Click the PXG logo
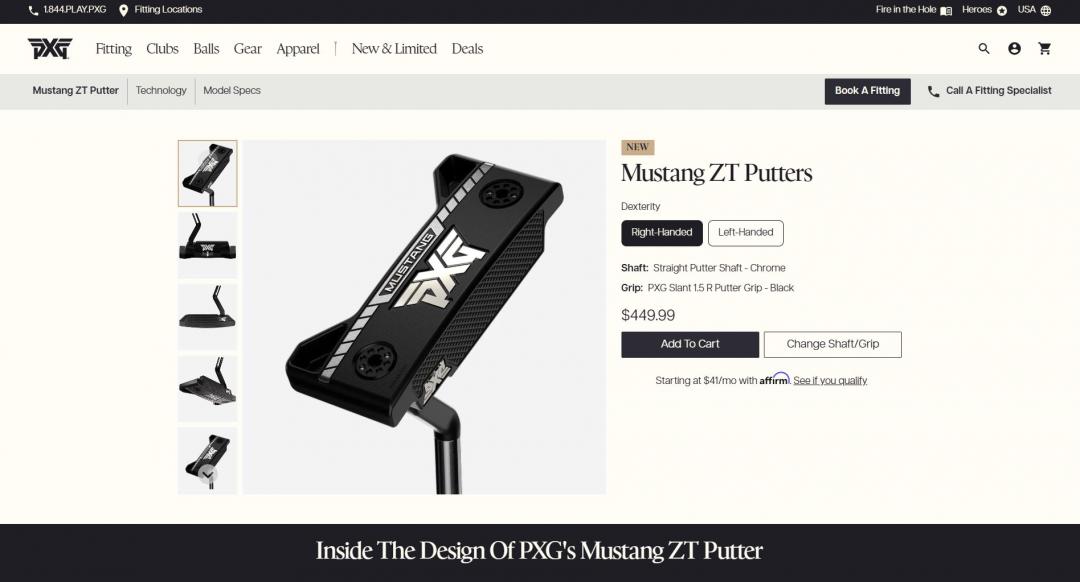1080x582 pixels. pyautogui.click(x=50, y=49)
